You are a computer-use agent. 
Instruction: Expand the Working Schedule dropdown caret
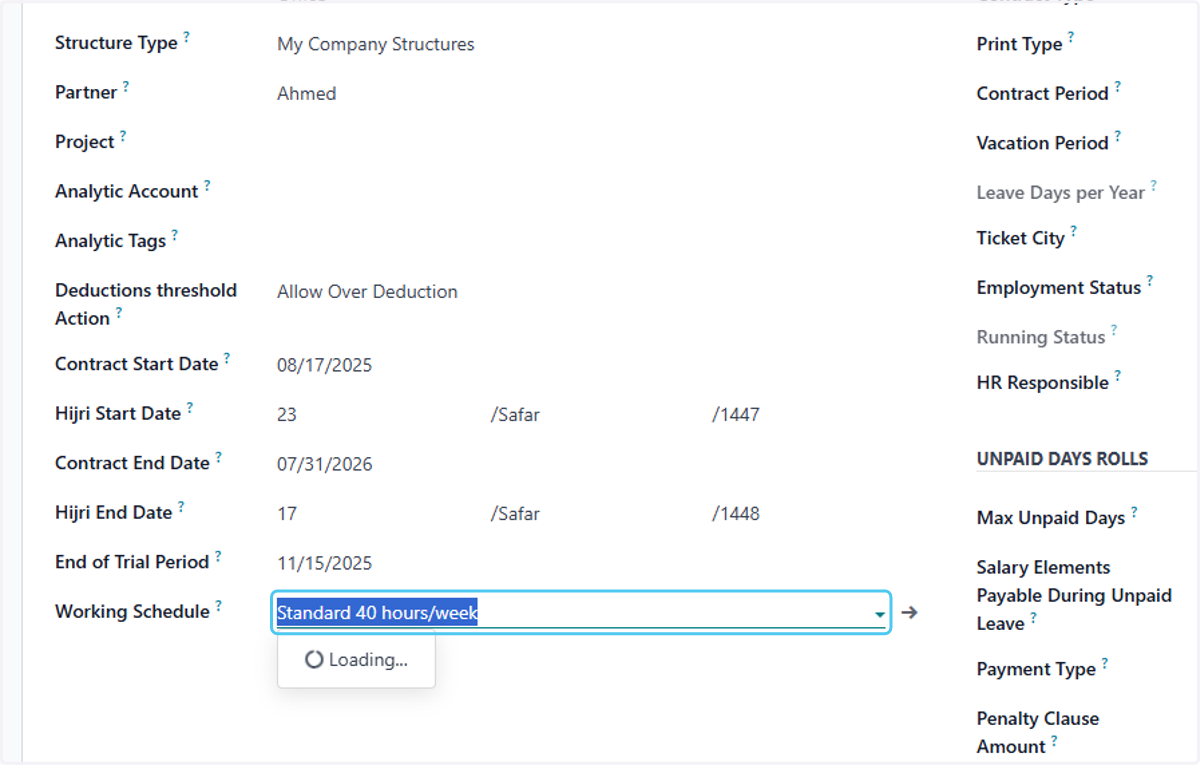(880, 614)
